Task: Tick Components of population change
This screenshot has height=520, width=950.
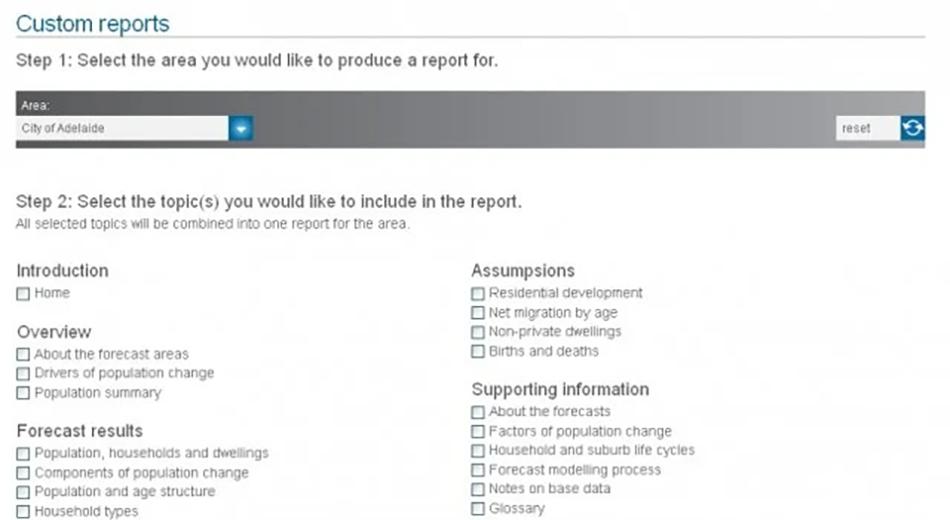Action: (23, 473)
